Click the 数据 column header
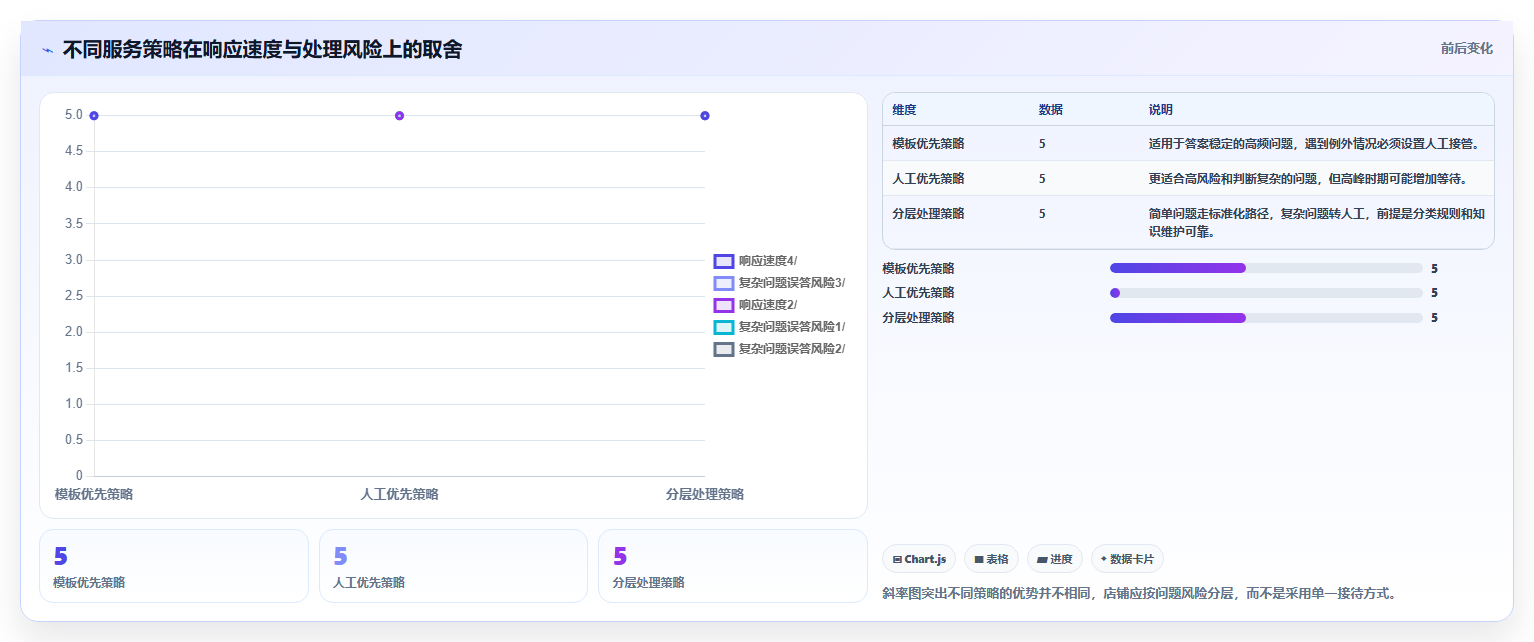1534x642 pixels. point(1051,110)
